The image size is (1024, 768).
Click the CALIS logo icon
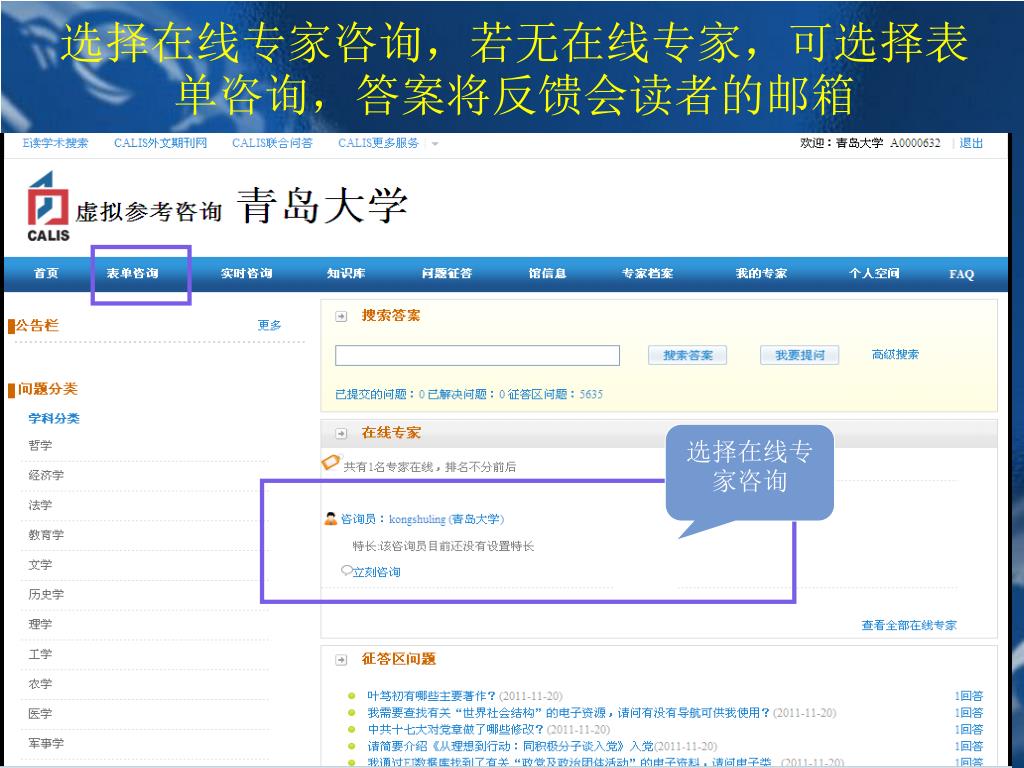[x=48, y=206]
